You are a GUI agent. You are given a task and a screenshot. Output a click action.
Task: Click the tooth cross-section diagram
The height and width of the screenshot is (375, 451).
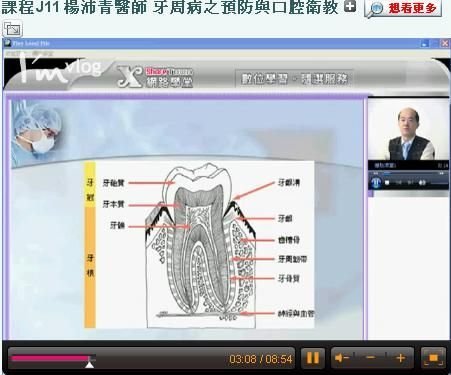tap(201, 245)
